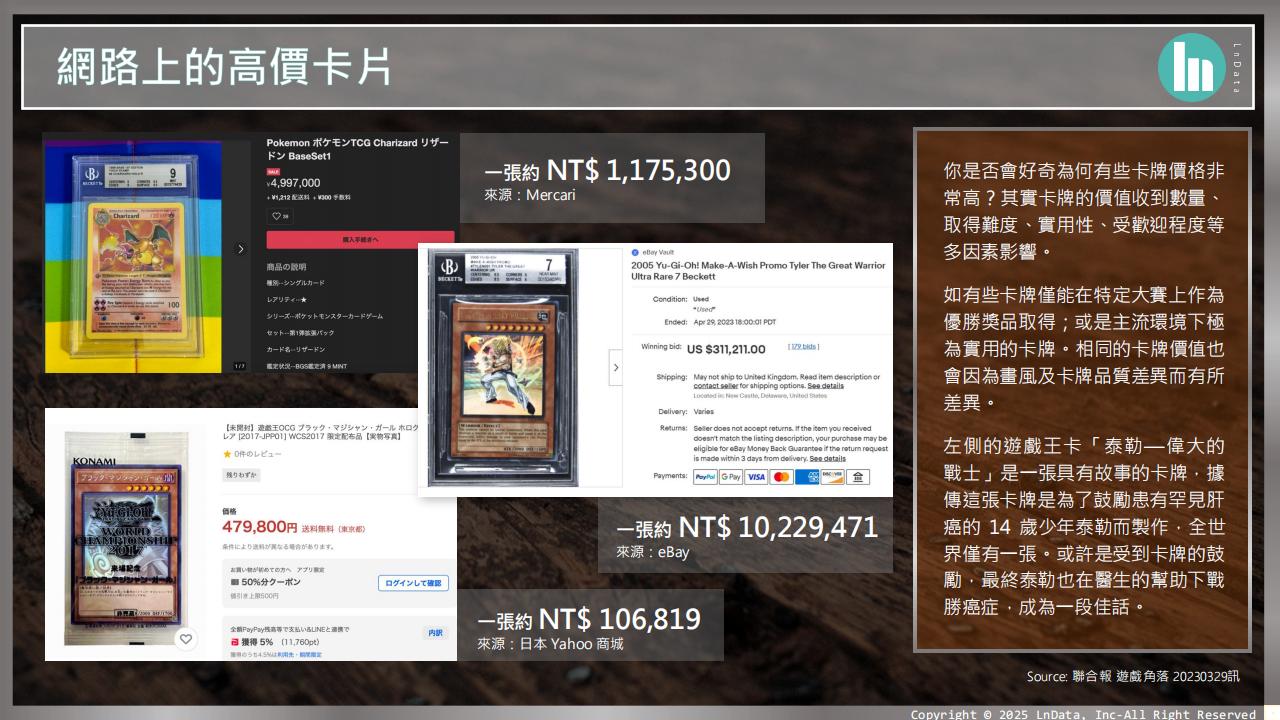The width and height of the screenshot is (1280, 720).
Task: Click the American Express payment icon
Action: 807,477
